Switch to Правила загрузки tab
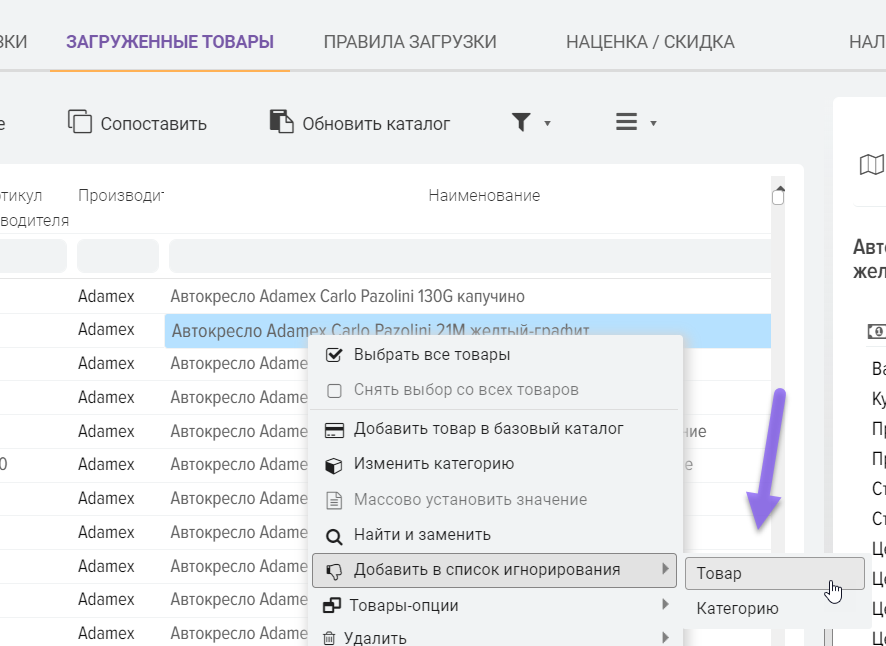Screen dimensions: 886x646 410,42
